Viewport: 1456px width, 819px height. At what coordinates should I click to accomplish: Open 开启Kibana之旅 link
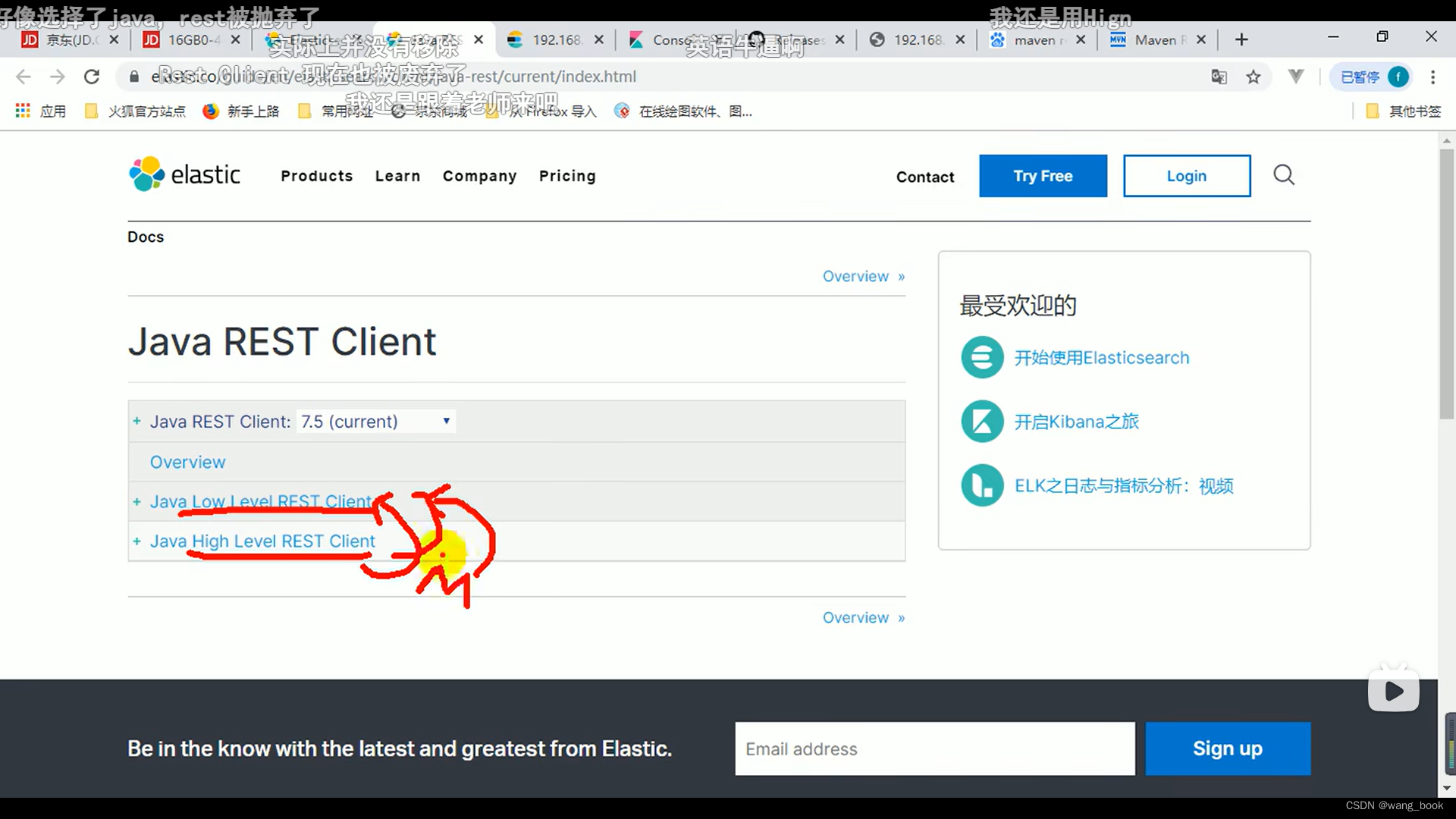tap(1077, 421)
